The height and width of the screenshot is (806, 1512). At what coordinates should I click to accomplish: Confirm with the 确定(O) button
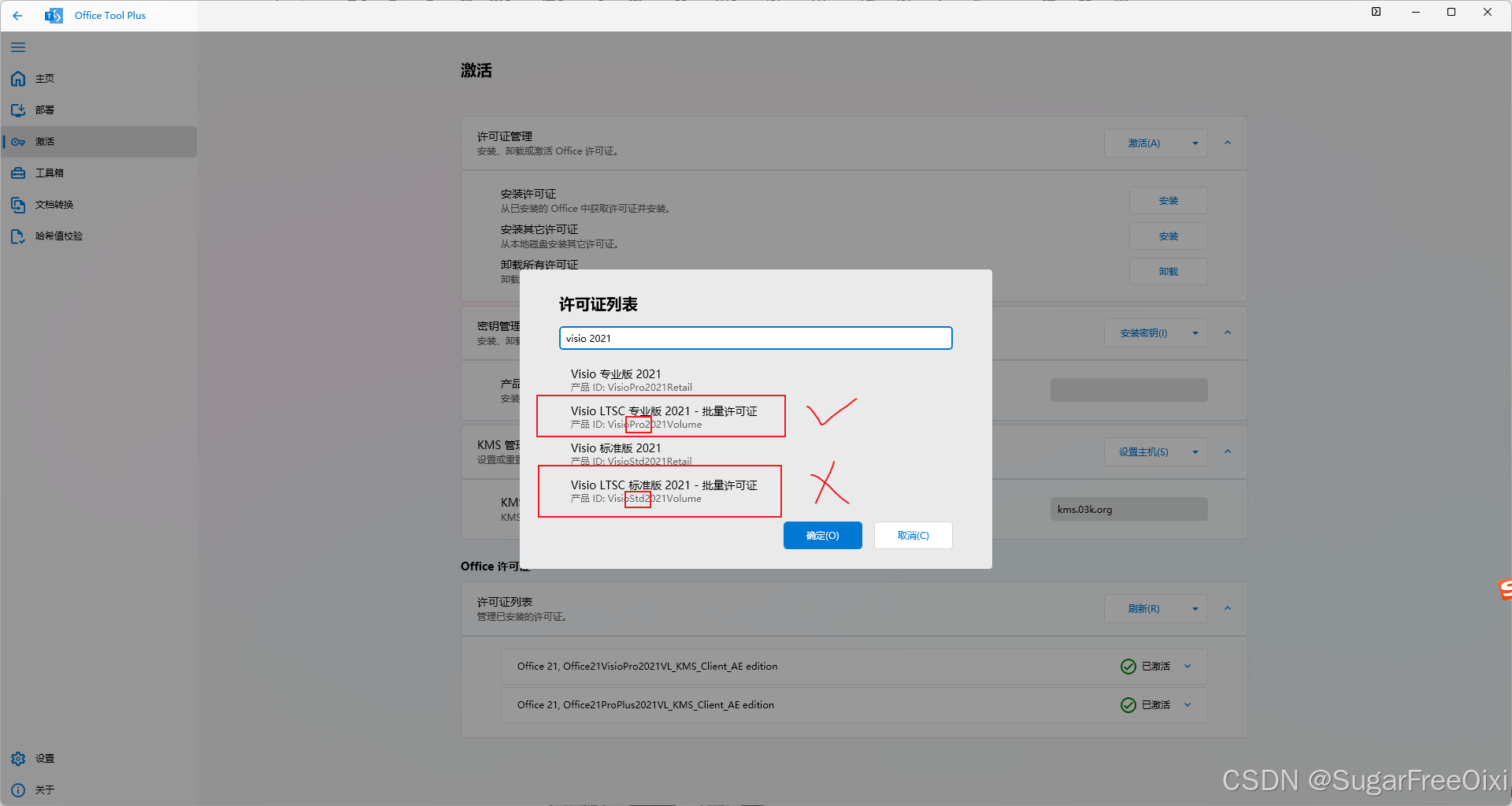(x=822, y=536)
